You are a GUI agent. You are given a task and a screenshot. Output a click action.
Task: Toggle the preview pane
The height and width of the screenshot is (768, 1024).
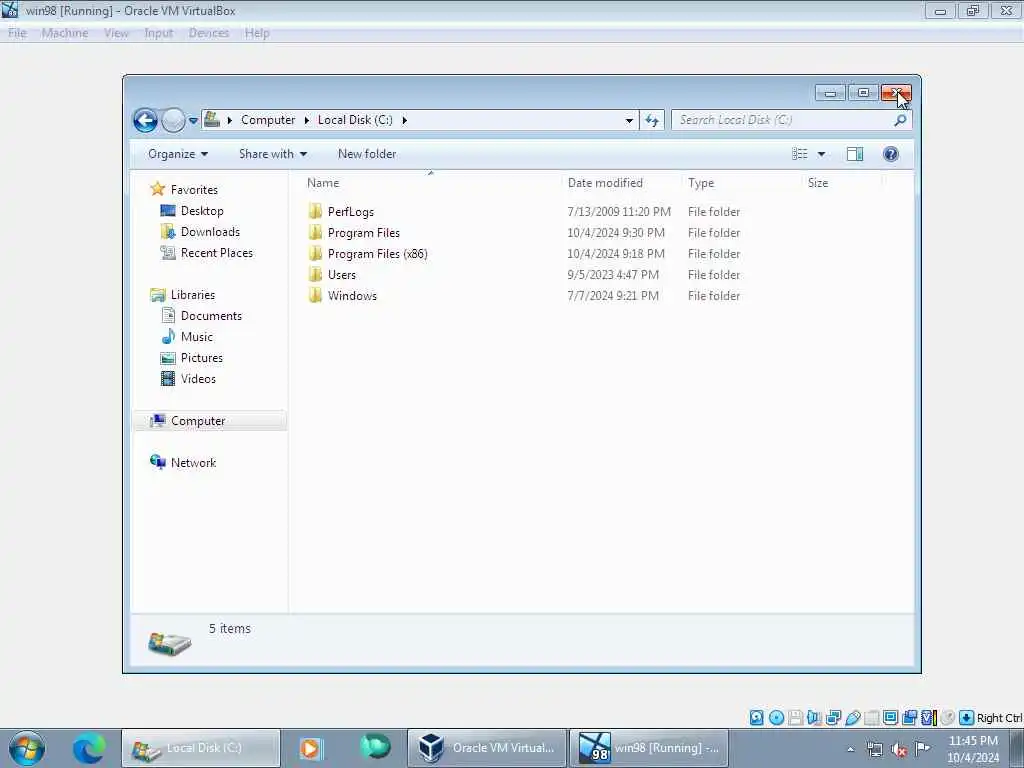pyautogui.click(x=855, y=154)
